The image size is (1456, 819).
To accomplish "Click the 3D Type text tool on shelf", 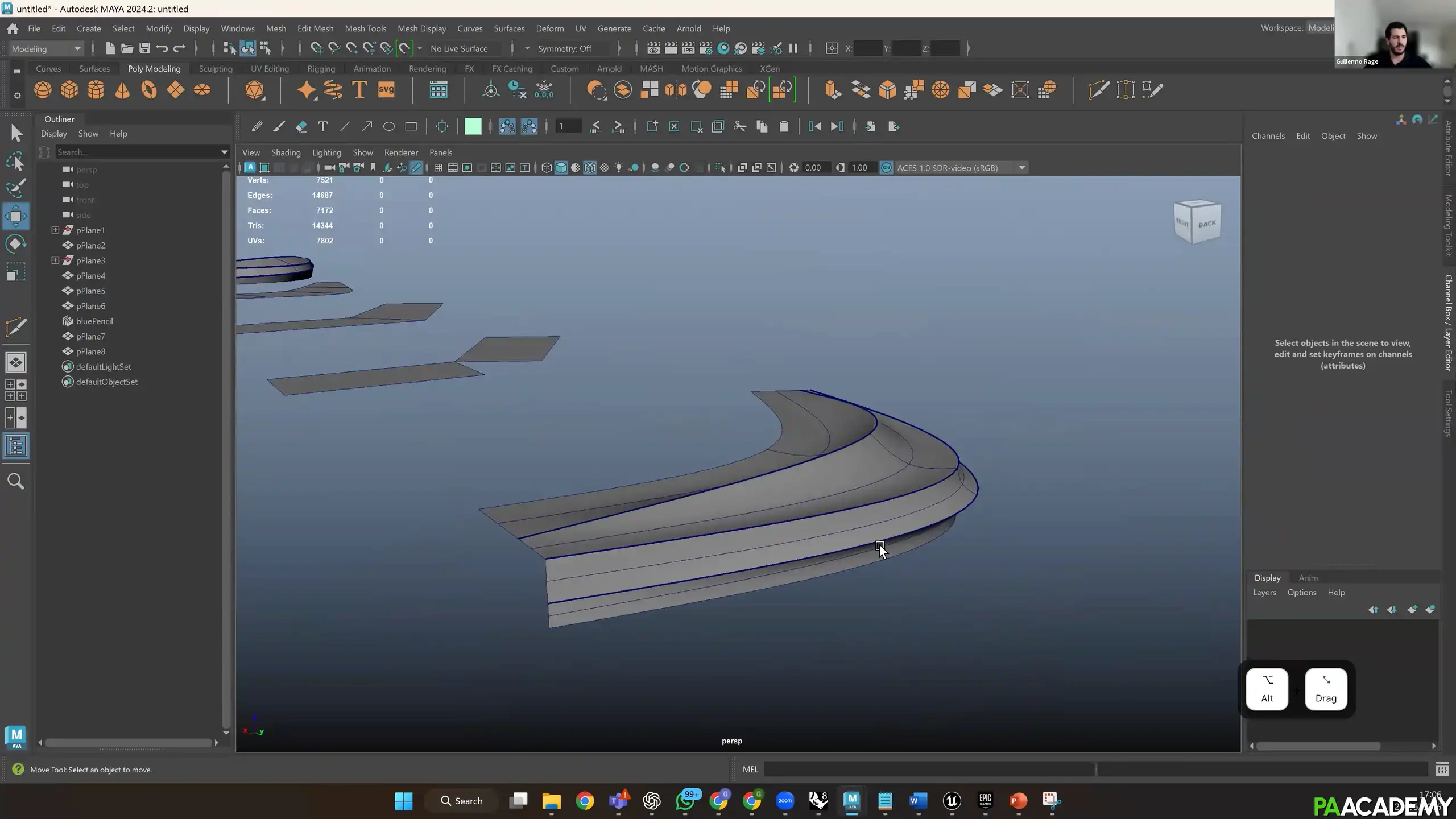I will 359,89.
